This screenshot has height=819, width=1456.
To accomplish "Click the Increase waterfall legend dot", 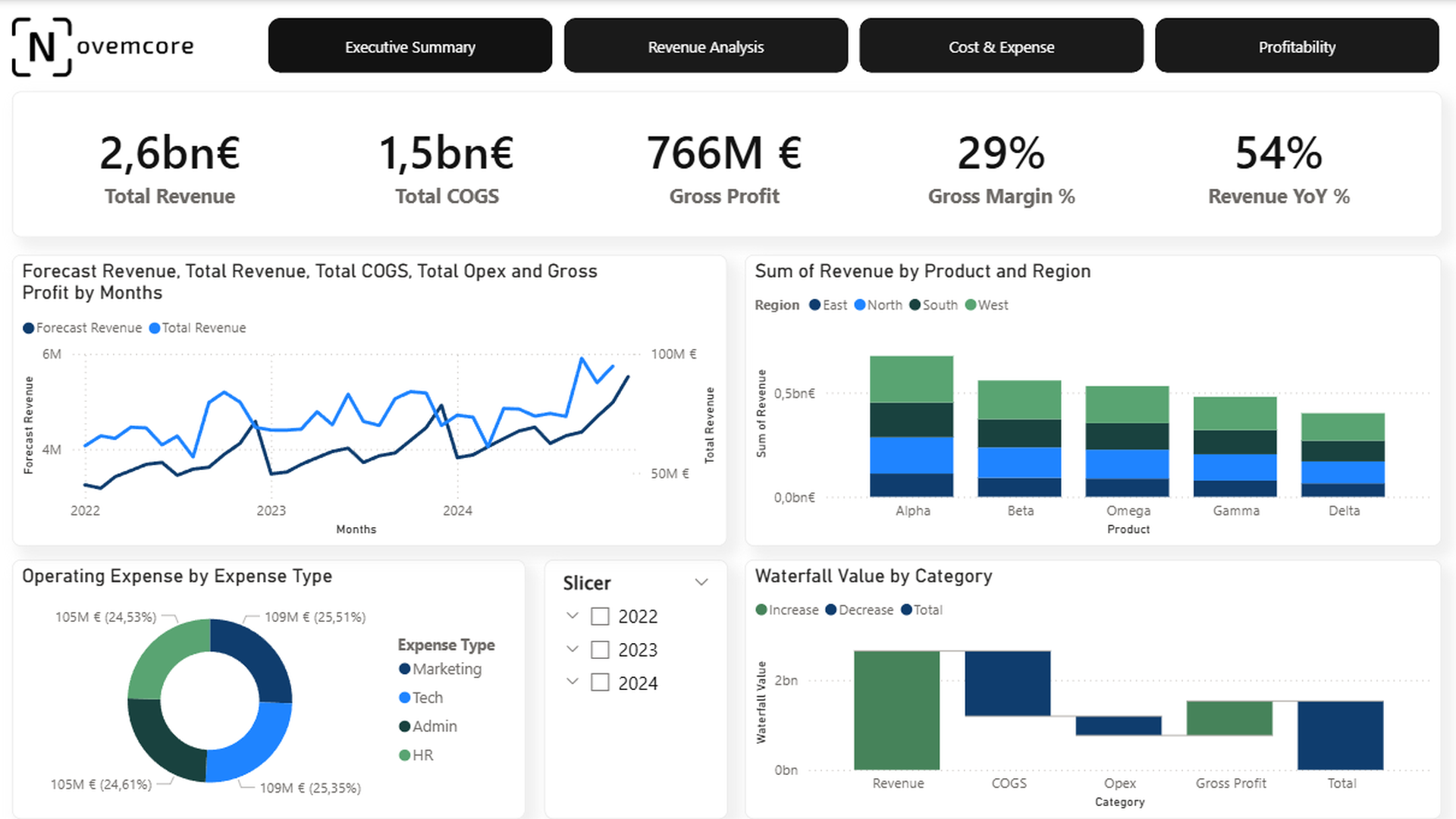I will [761, 610].
